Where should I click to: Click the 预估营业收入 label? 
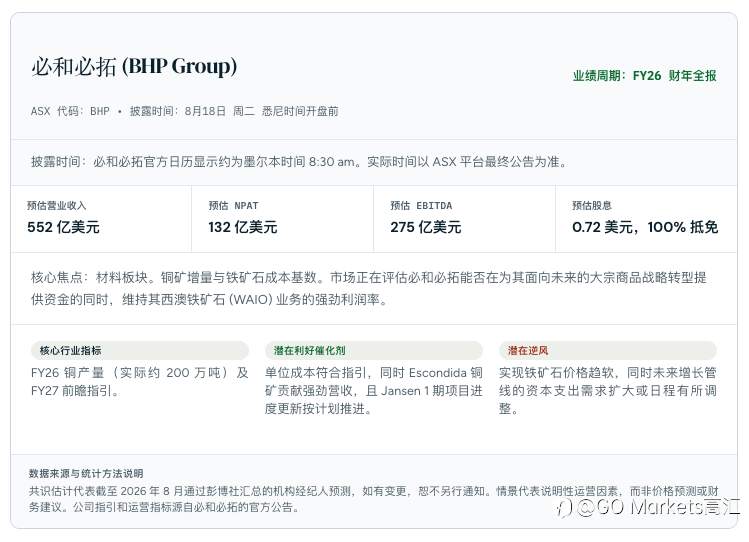point(57,205)
